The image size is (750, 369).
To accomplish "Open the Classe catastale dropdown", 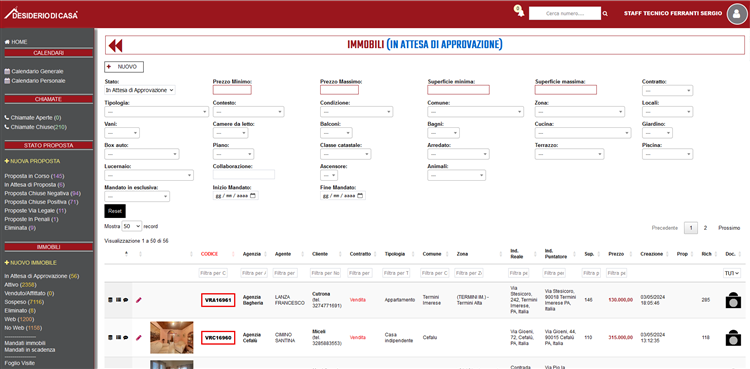I will (345, 154).
